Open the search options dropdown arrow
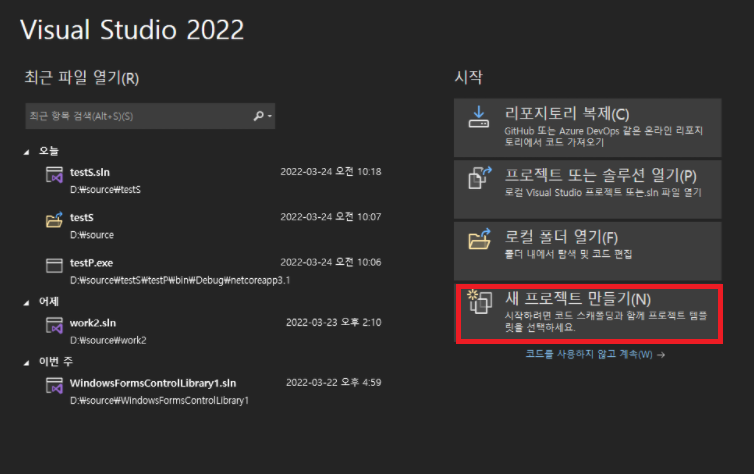The width and height of the screenshot is (754, 474). 270,116
